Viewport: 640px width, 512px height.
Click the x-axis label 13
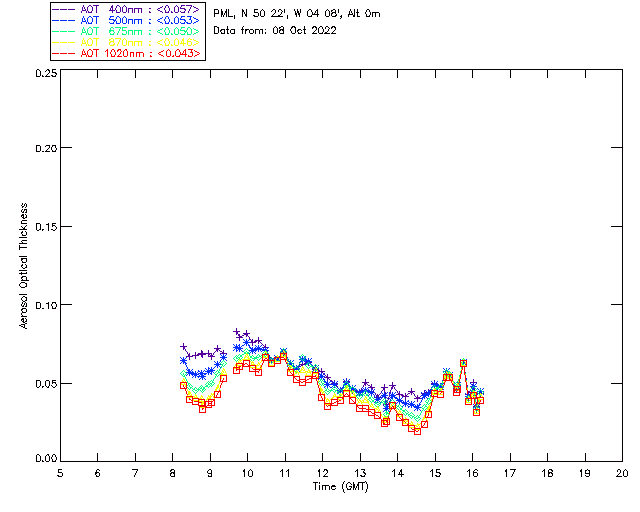[x=360, y=473]
